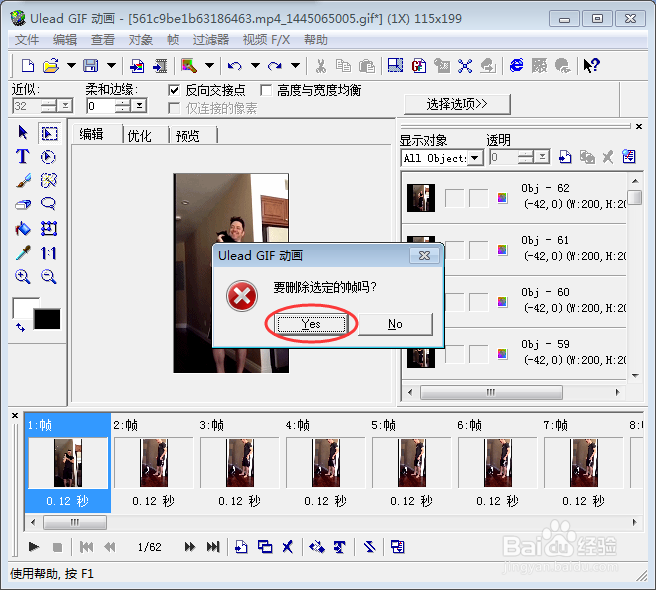Uncheck the 反向交接点 checkbox

[174, 90]
